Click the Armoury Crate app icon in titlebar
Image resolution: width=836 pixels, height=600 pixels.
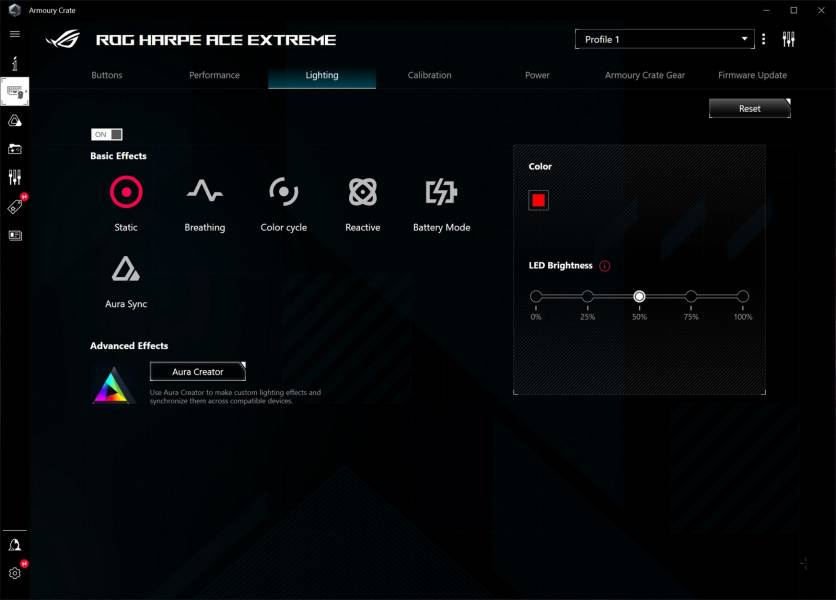[15, 10]
